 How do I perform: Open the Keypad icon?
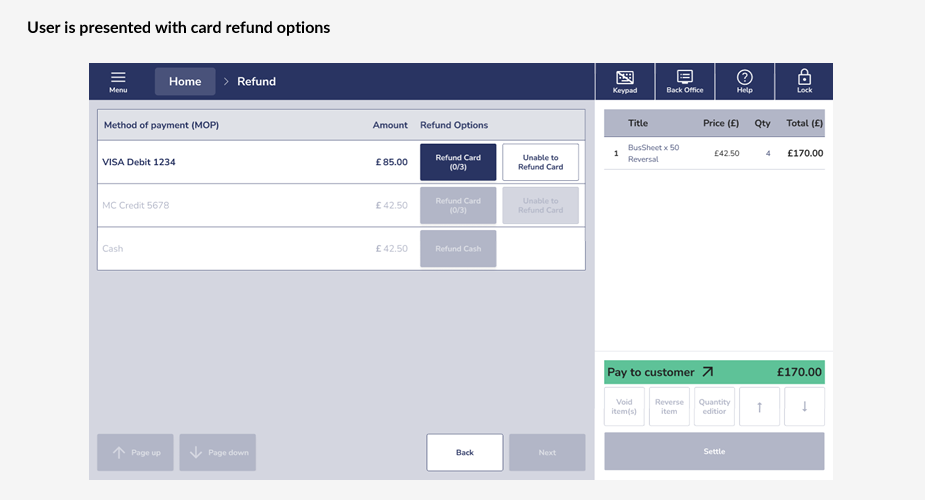625,81
